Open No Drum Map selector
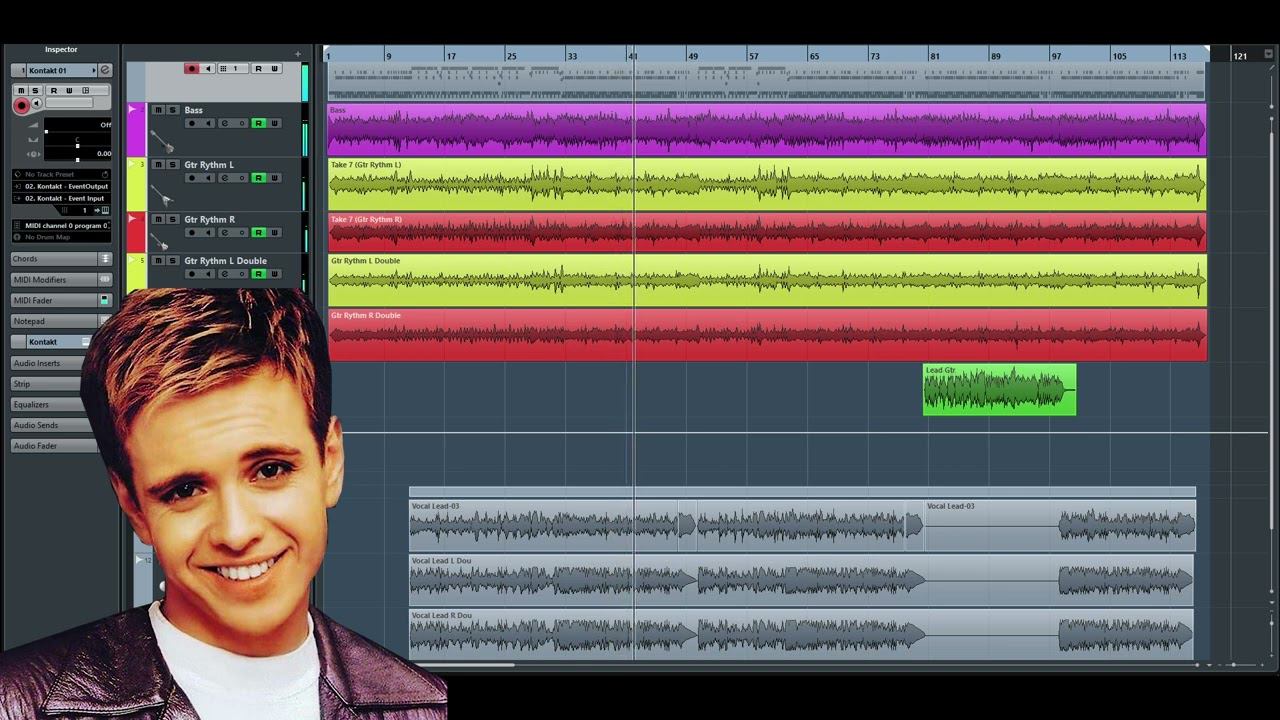 (x=61, y=237)
